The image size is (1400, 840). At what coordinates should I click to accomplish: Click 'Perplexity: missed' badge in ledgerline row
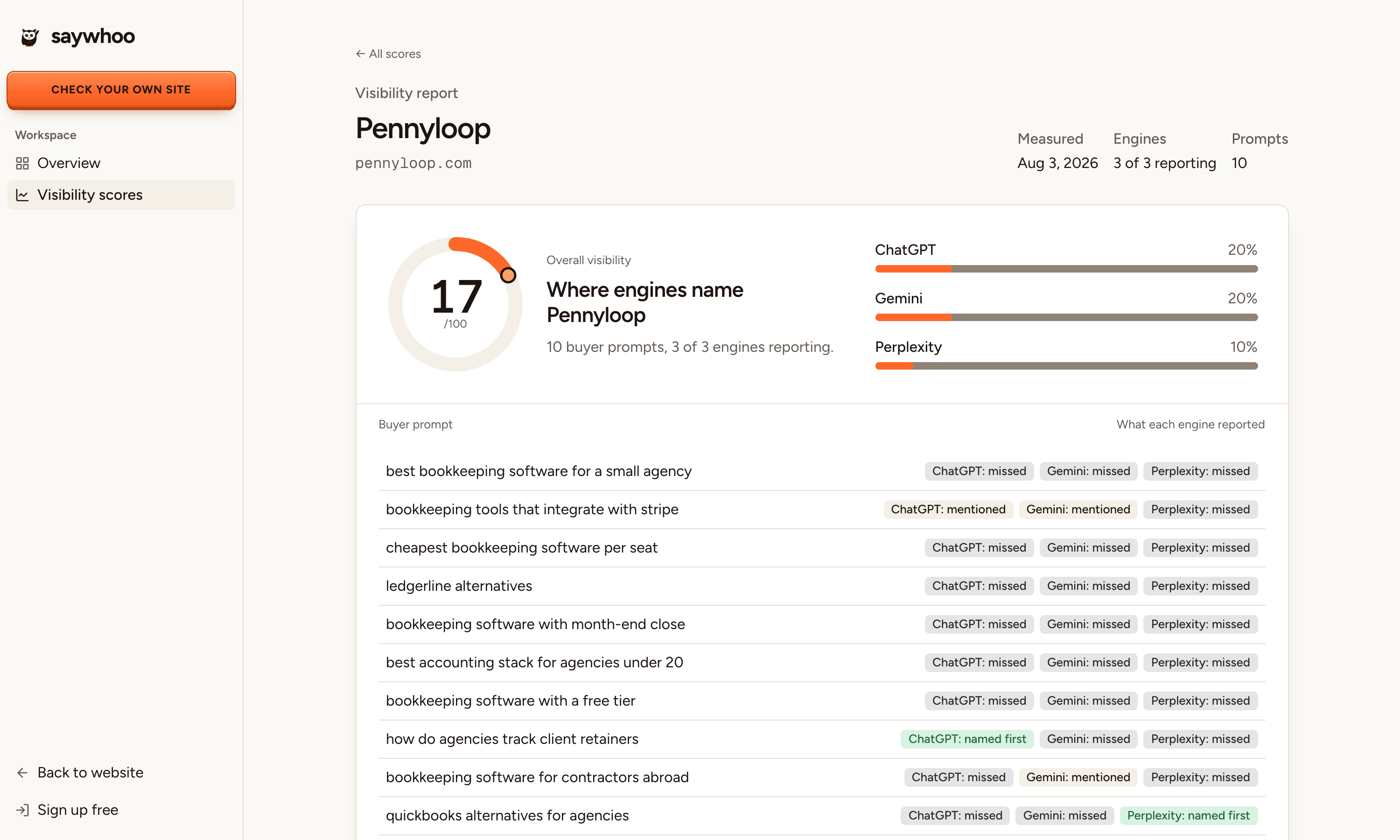pyautogui.click(x=1200, y=586)
